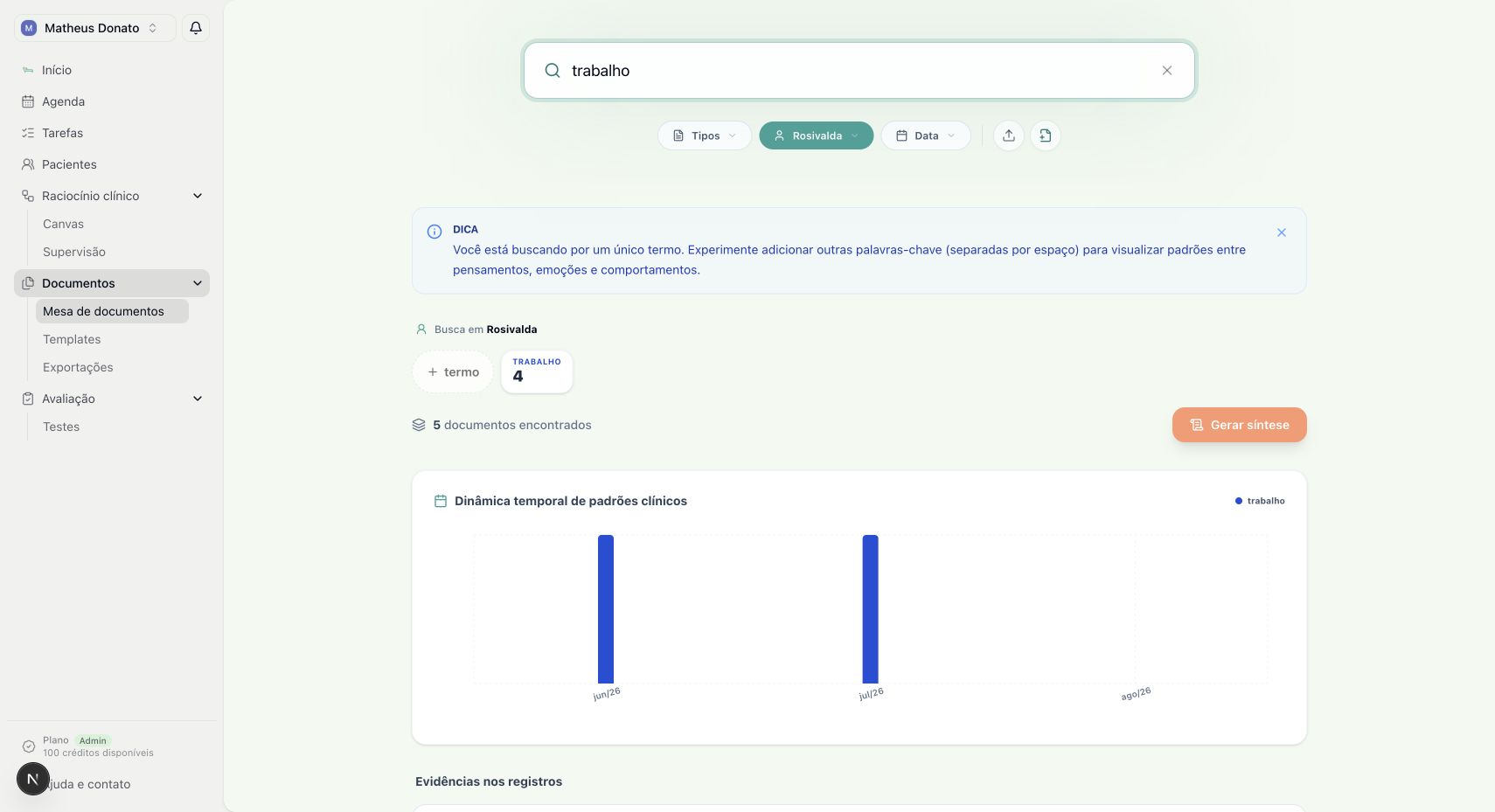Click the Plano check-circle icon
Viewport: 1495px width, 812px height.
[29, 746]
